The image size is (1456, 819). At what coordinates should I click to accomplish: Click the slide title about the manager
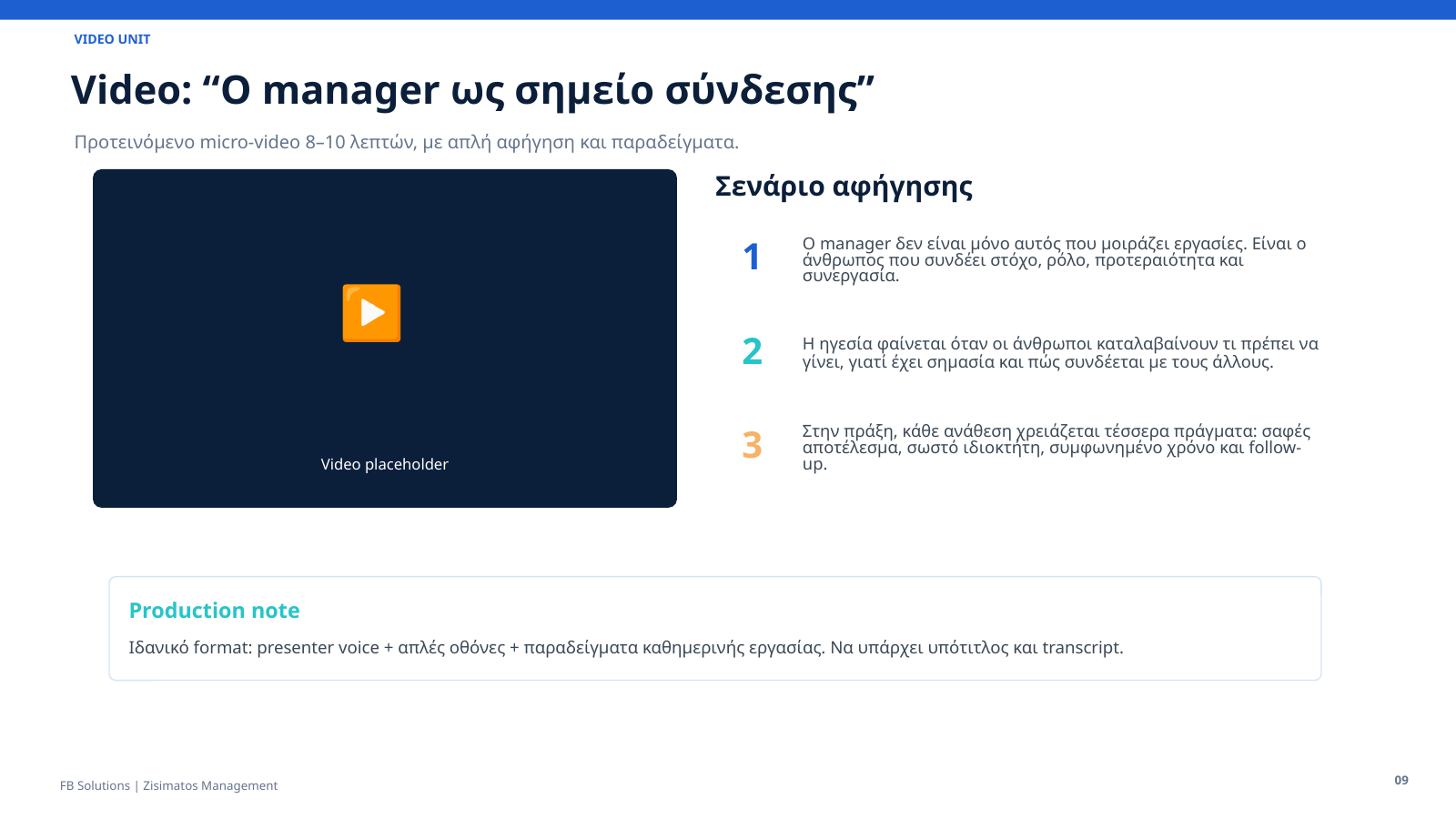(x=473, y=90)
